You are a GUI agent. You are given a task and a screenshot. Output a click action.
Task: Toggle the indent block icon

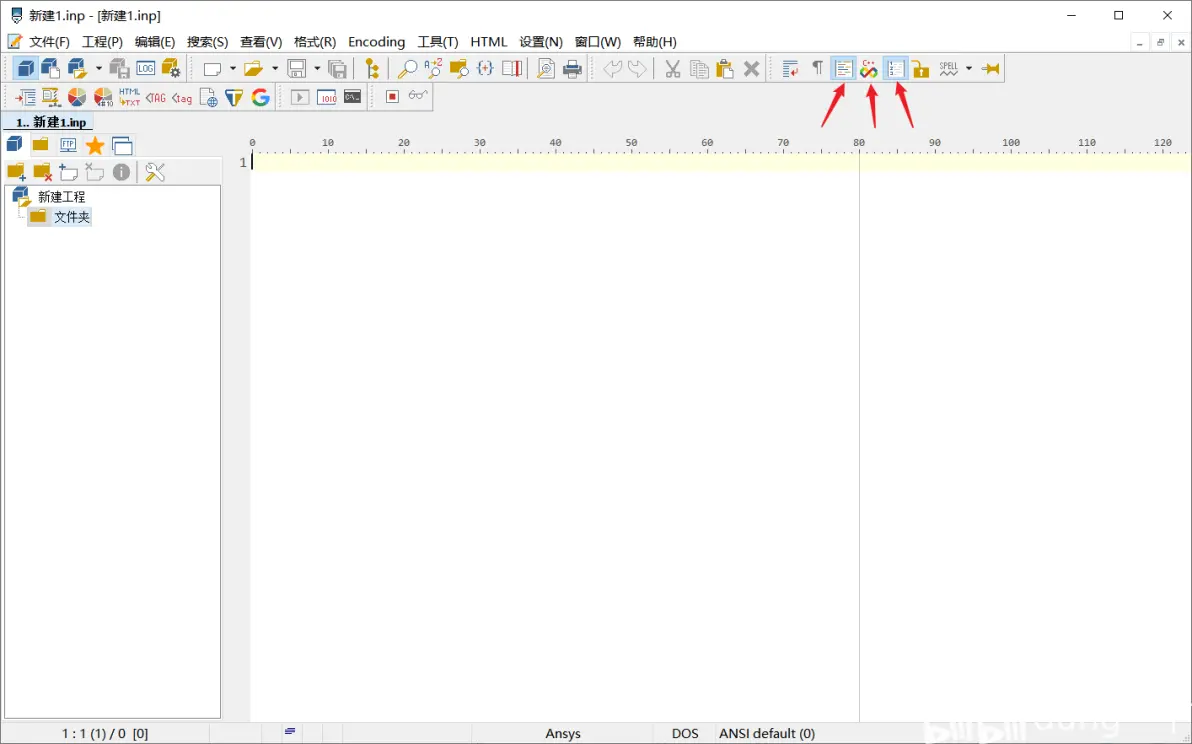click(26, 97)
